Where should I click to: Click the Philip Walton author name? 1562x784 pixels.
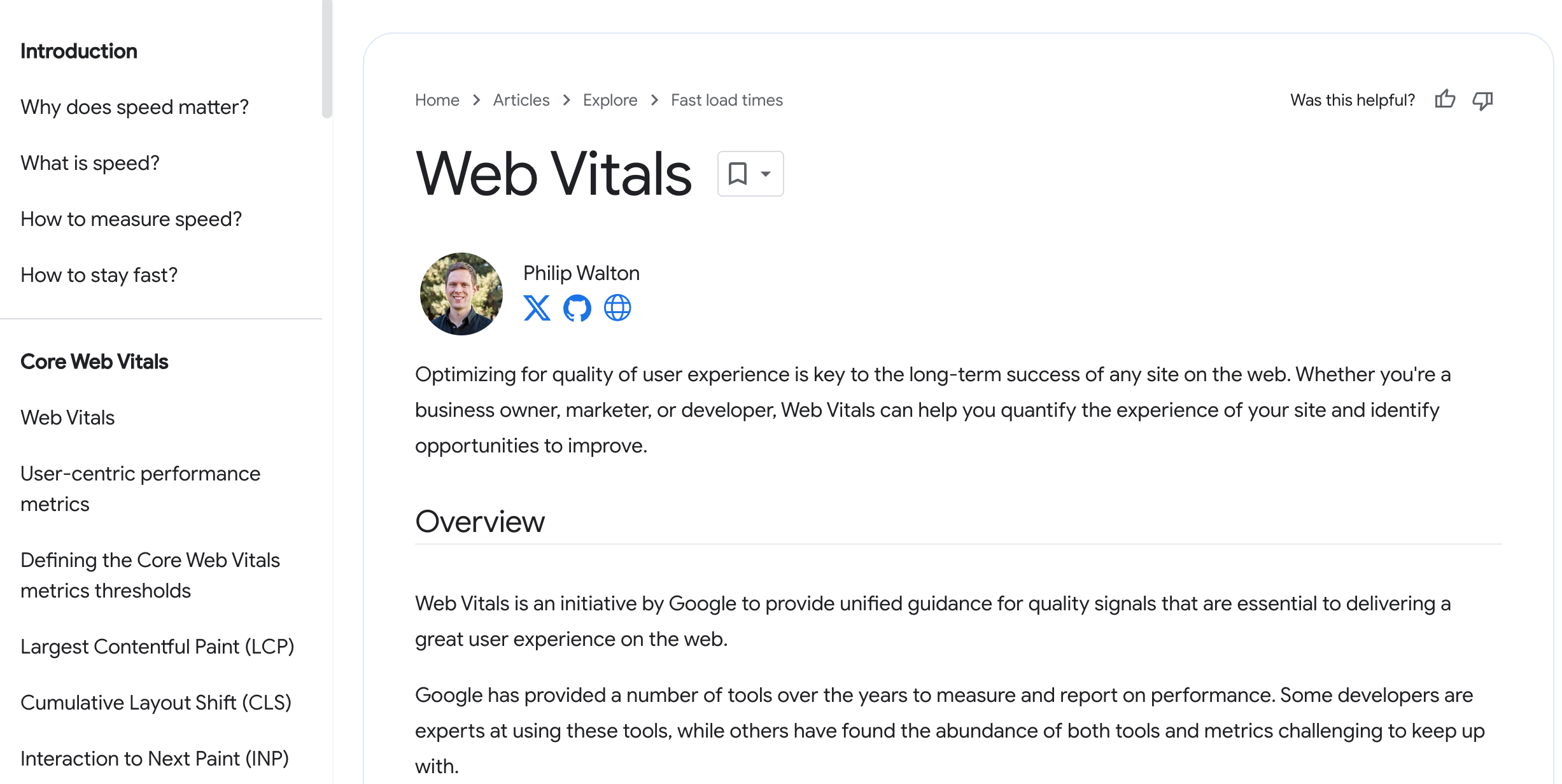(581, 273)
